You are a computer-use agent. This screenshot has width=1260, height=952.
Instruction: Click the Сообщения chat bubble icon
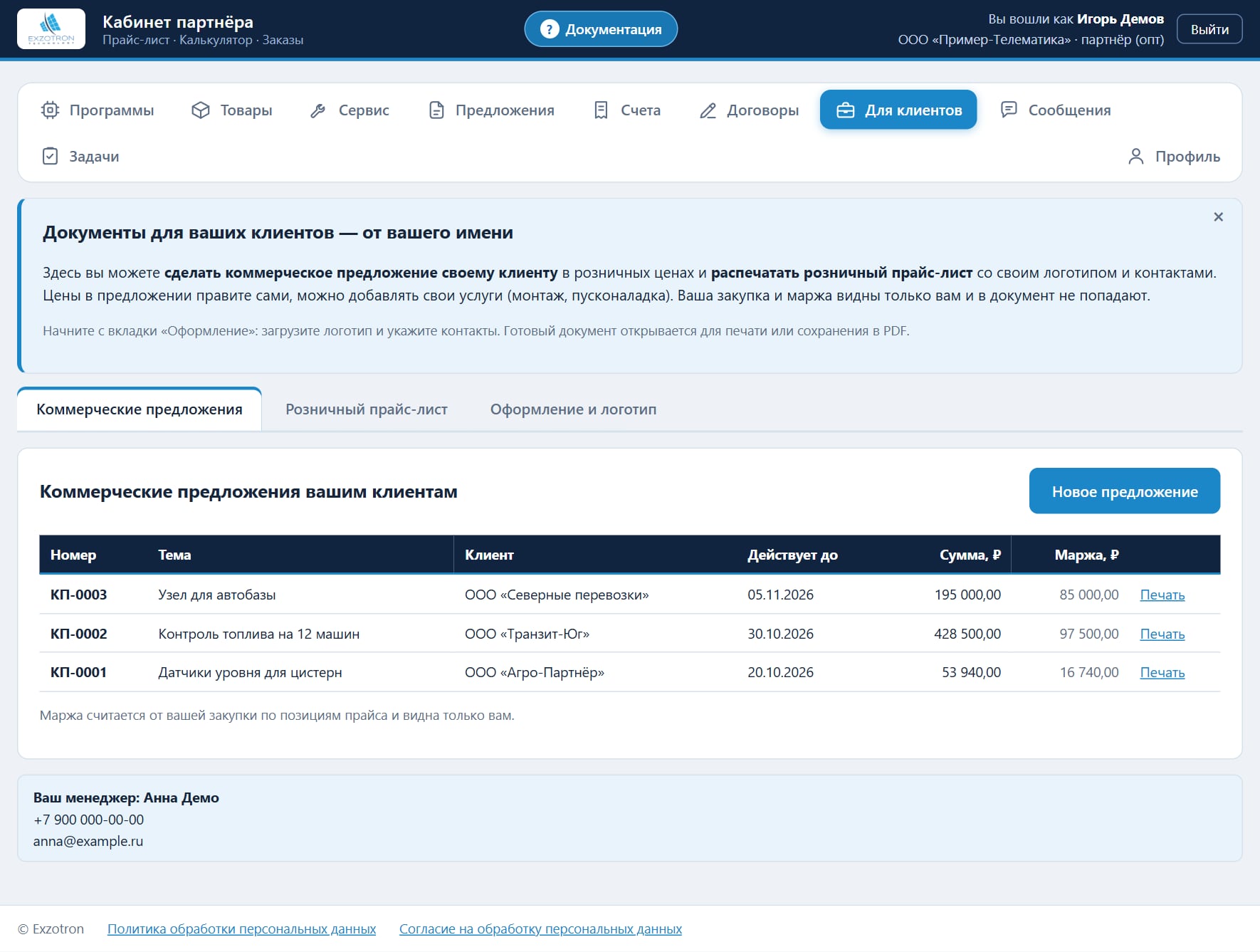(1009, 110)
